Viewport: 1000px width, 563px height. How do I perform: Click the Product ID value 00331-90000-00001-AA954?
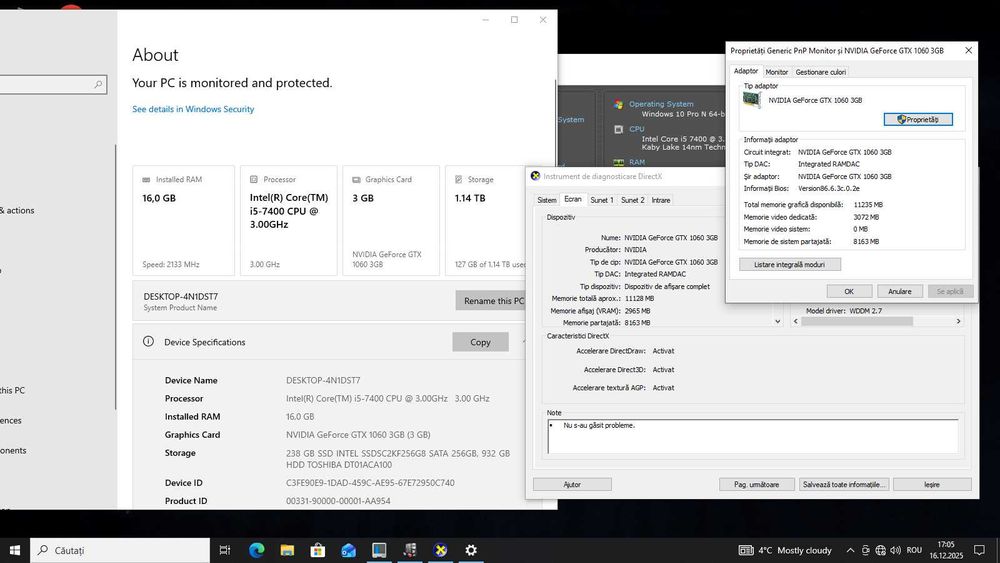338,501
